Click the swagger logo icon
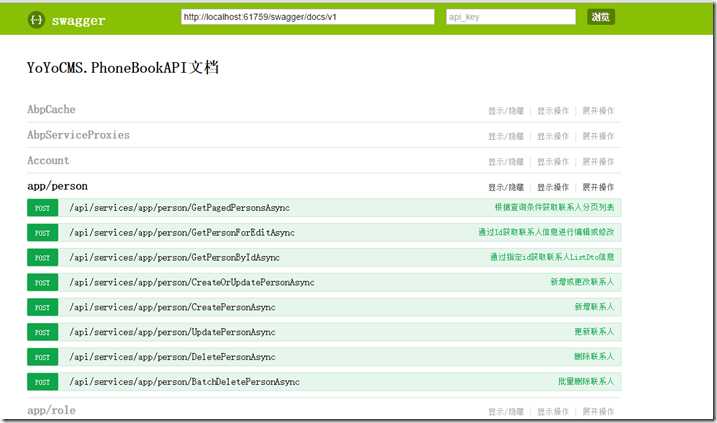 point(36,20)
